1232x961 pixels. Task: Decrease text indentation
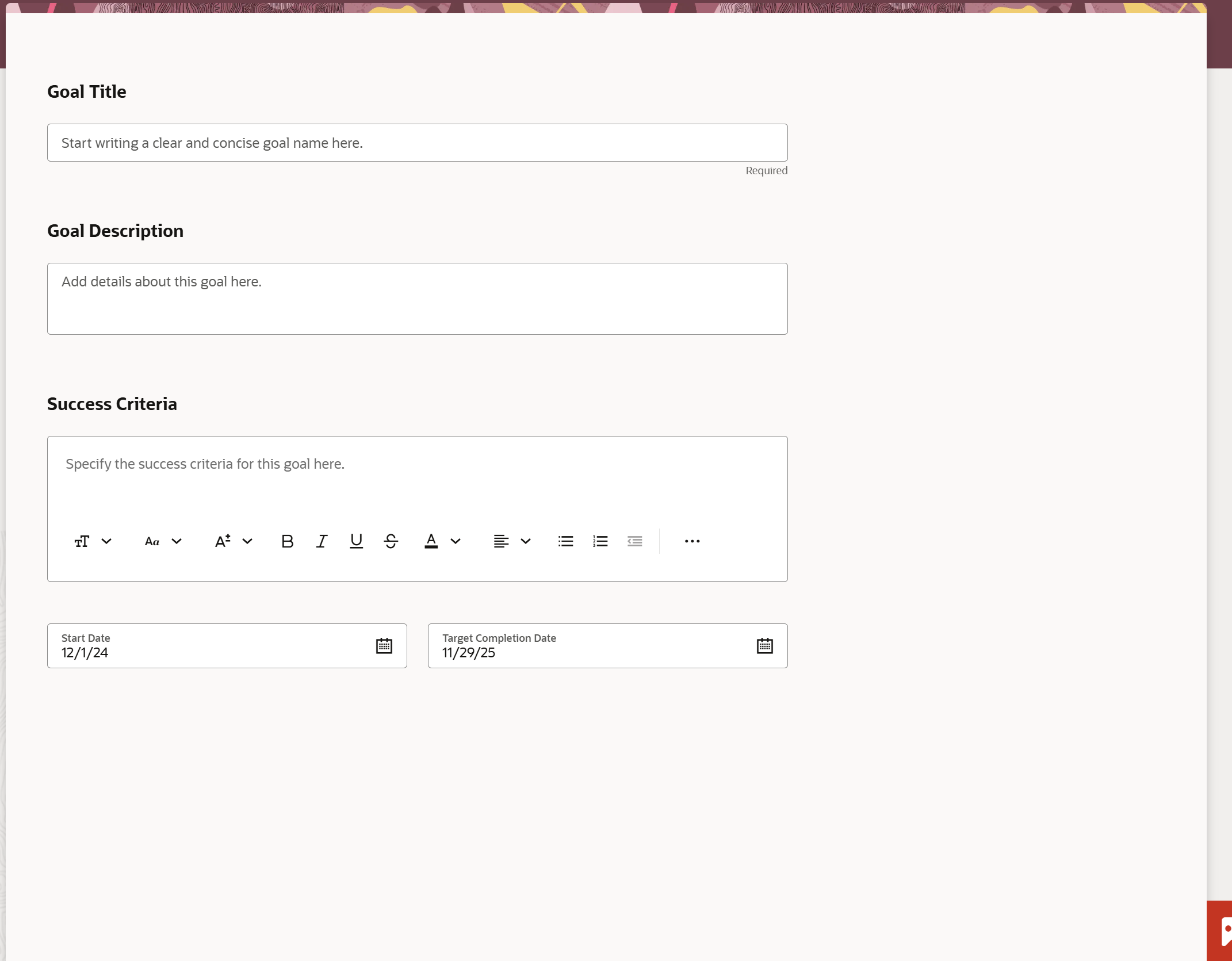tap(635, 541)
